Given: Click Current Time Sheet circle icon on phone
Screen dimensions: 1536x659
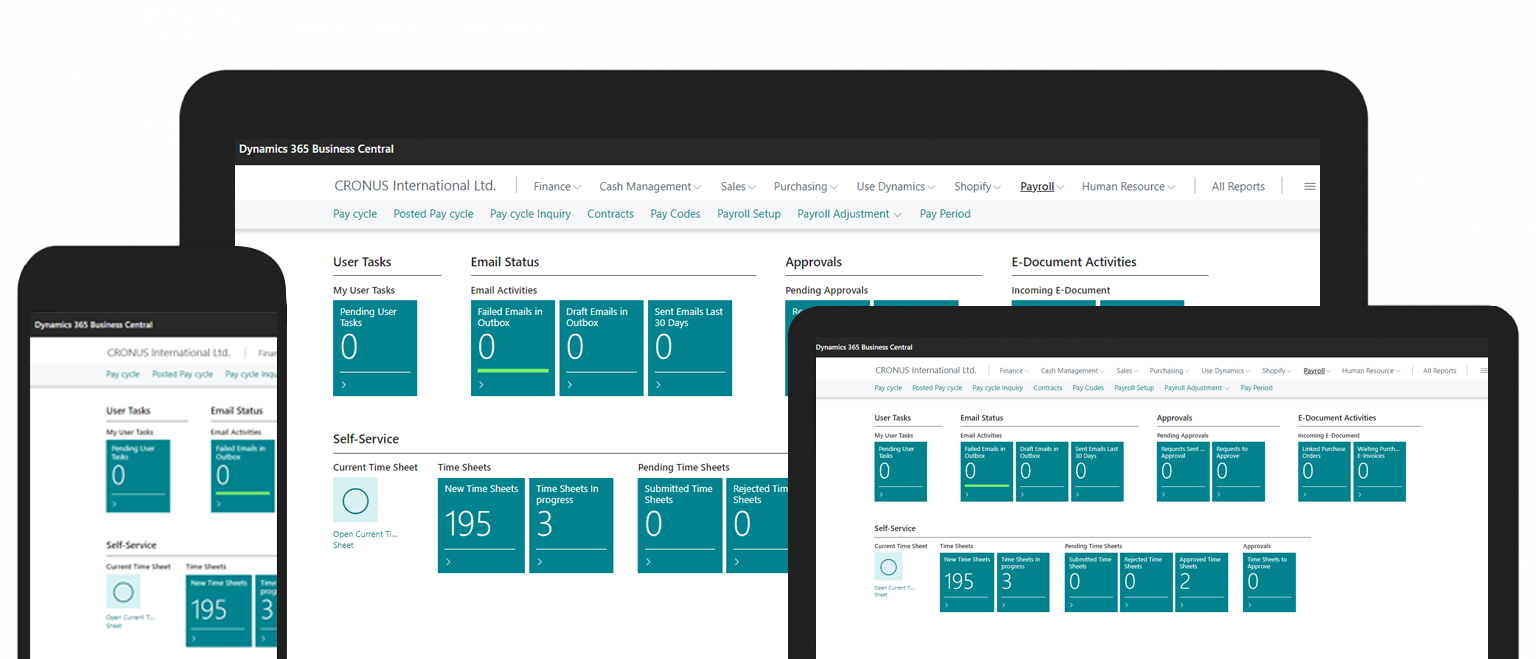Looking at the screenshot, I should 123,592.
